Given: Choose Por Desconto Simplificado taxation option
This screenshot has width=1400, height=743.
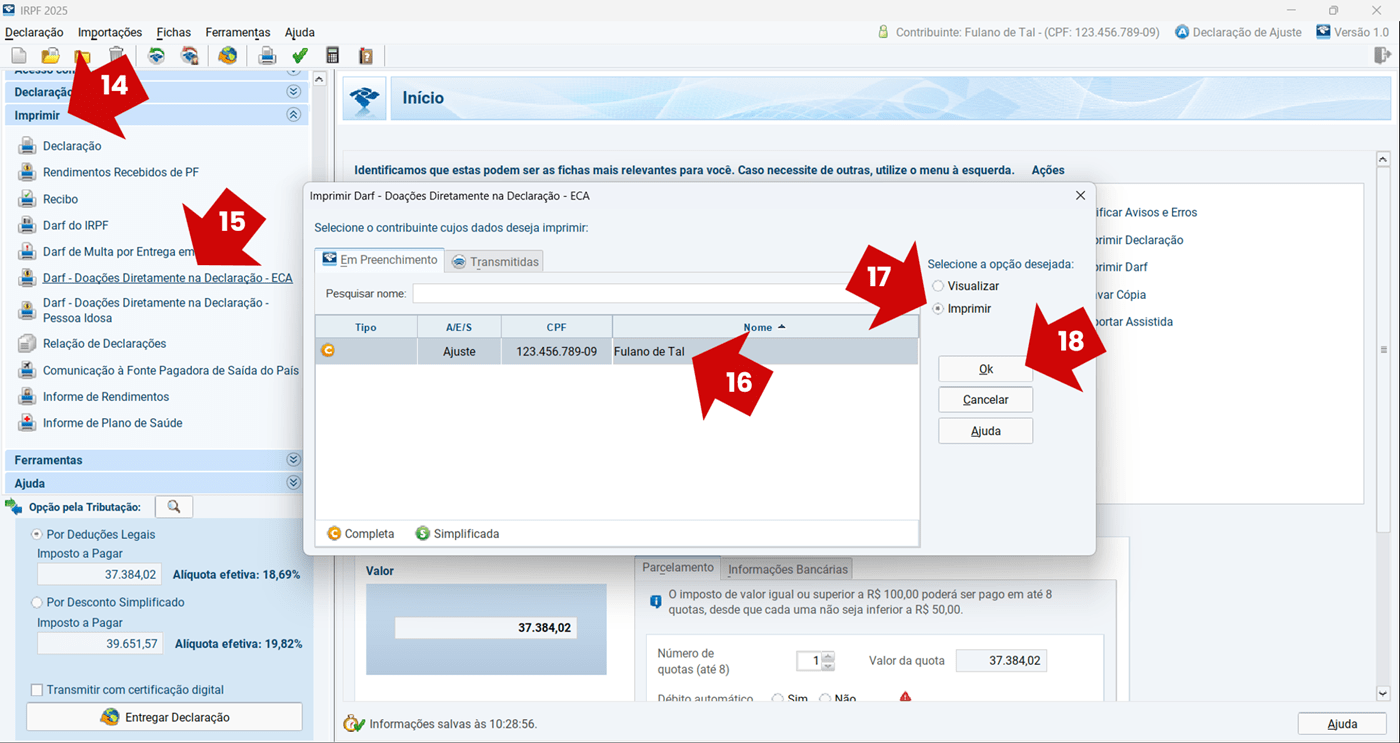Looking at the screenshot, I should [37, 603].
